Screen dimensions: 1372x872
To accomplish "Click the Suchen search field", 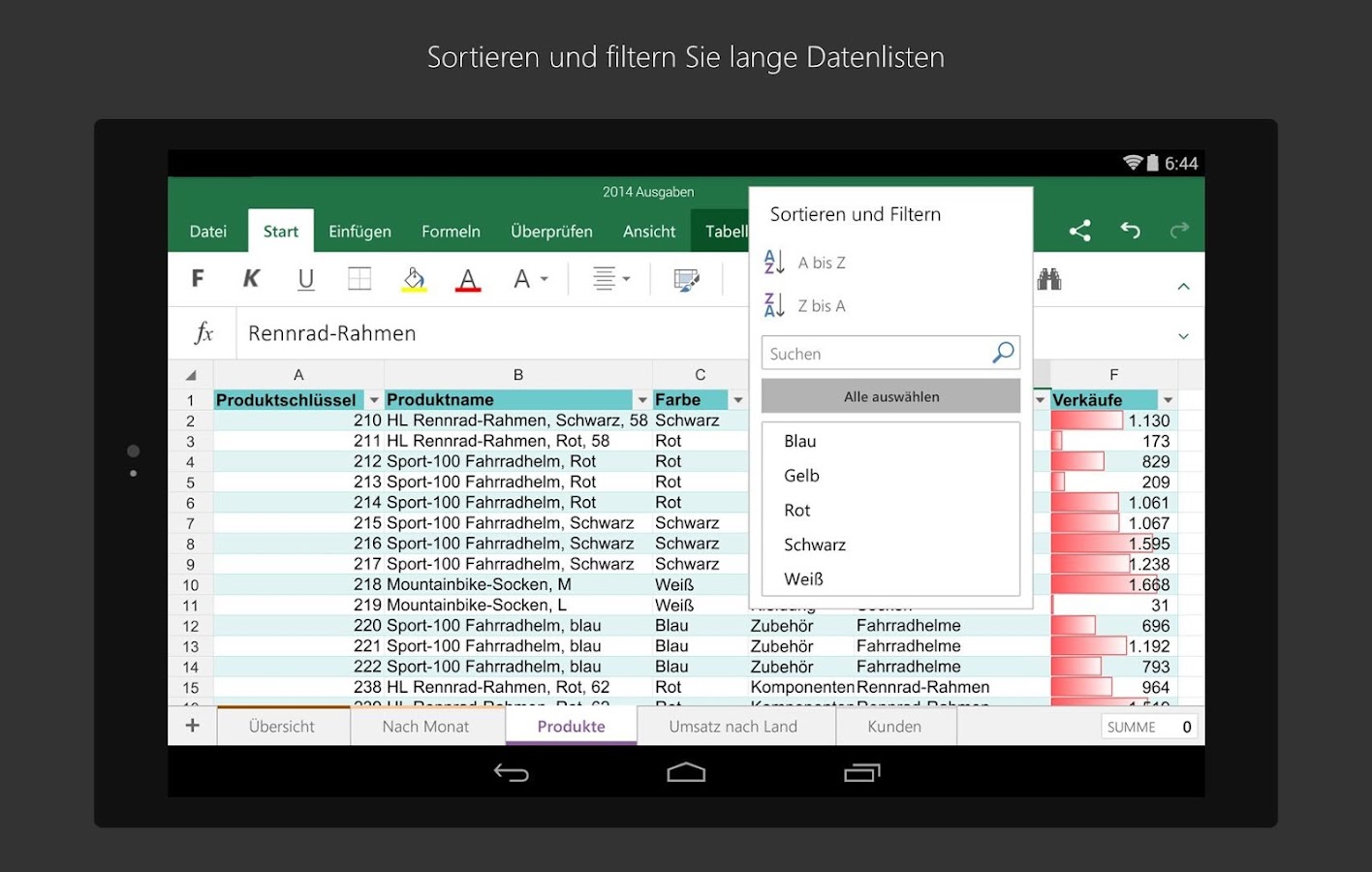I will (x=877, y=353).
